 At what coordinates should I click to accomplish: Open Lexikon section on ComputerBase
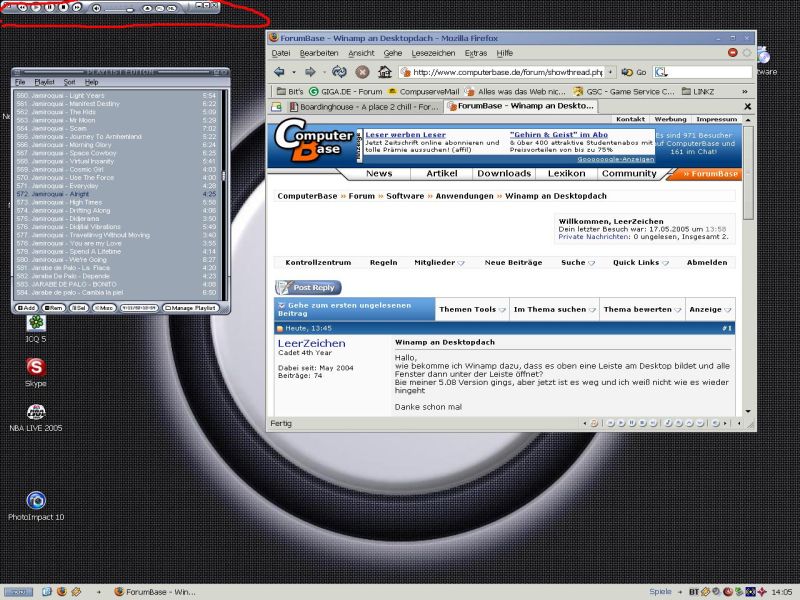point(566,173)
